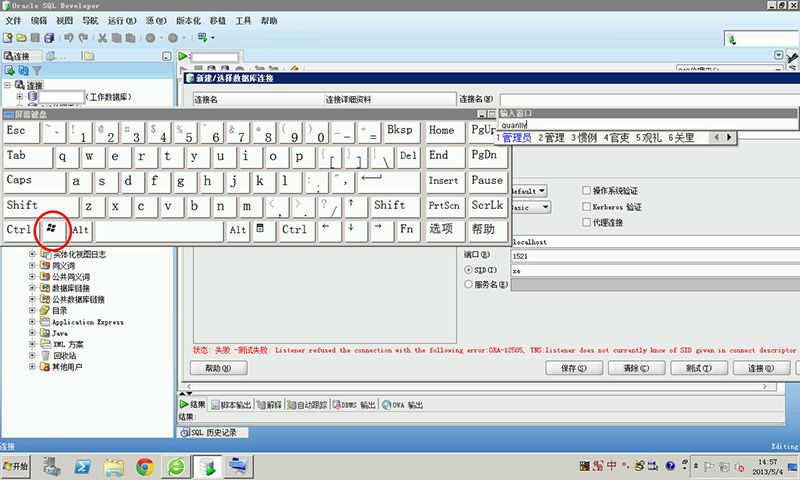
Task: Expand the Application Express tree node
Action: pyautogui.click(x=32, y=322)
